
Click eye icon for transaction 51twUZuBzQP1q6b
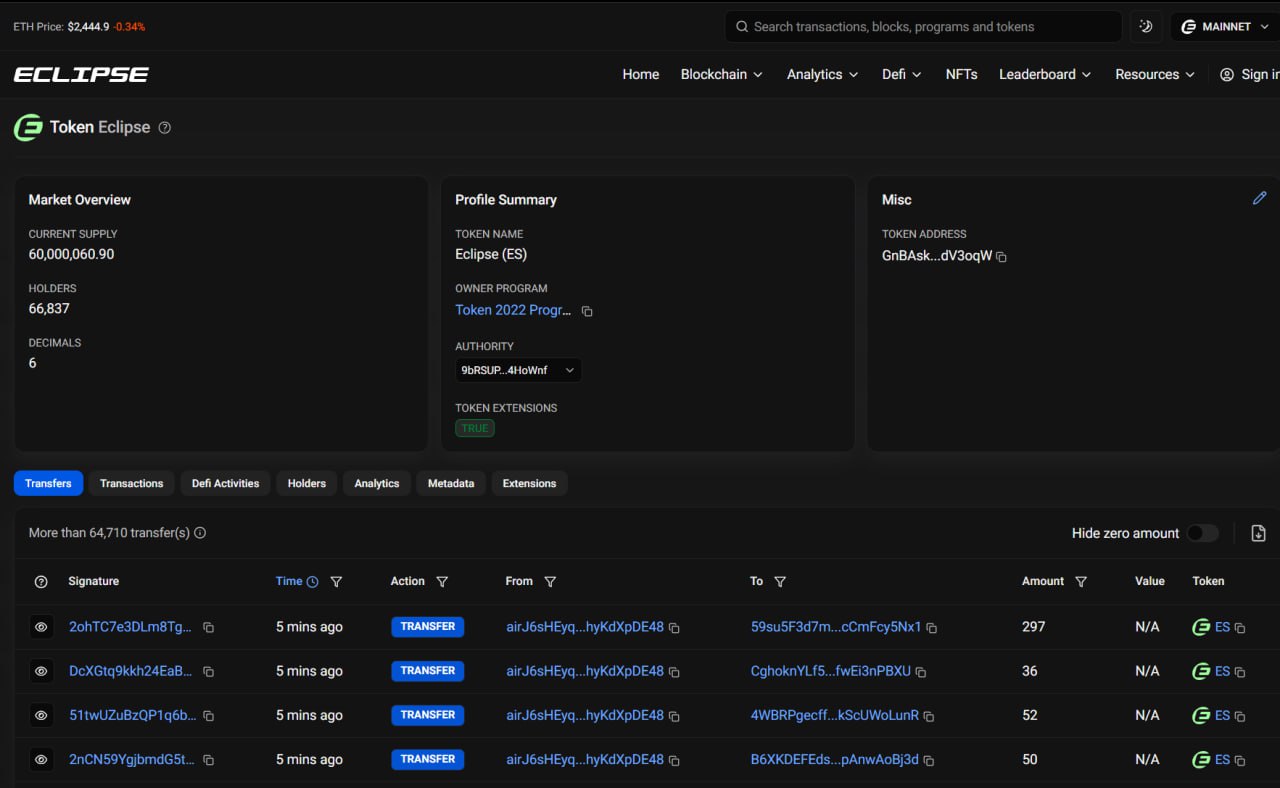[41, 715]
